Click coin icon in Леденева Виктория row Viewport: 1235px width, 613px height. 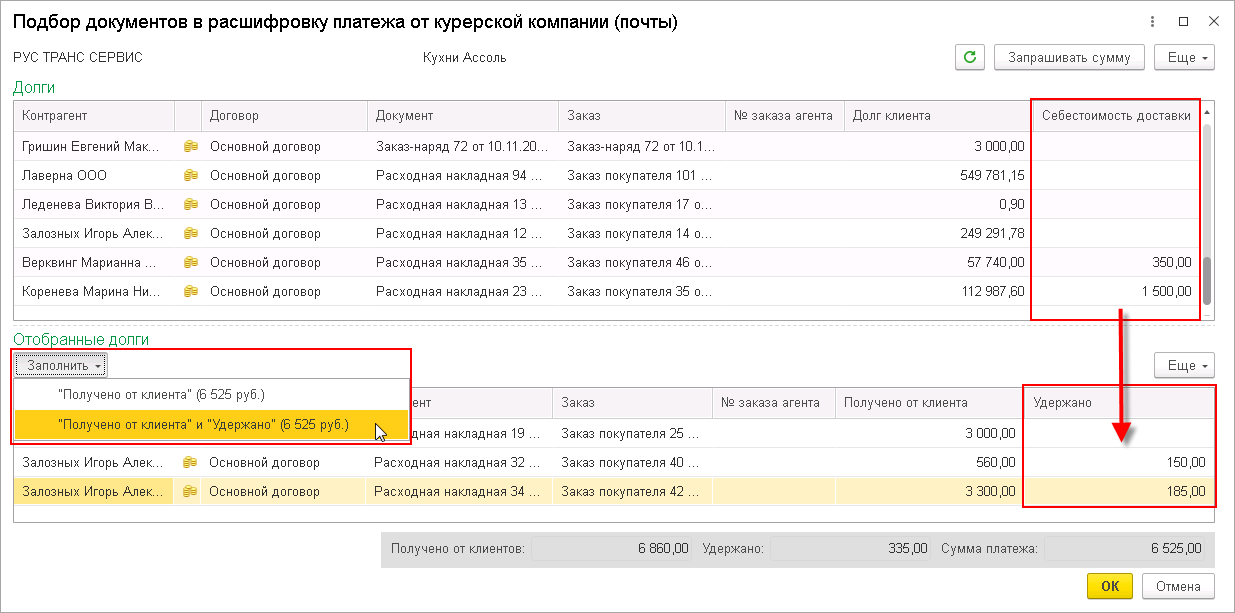click(x=189, y=205)
